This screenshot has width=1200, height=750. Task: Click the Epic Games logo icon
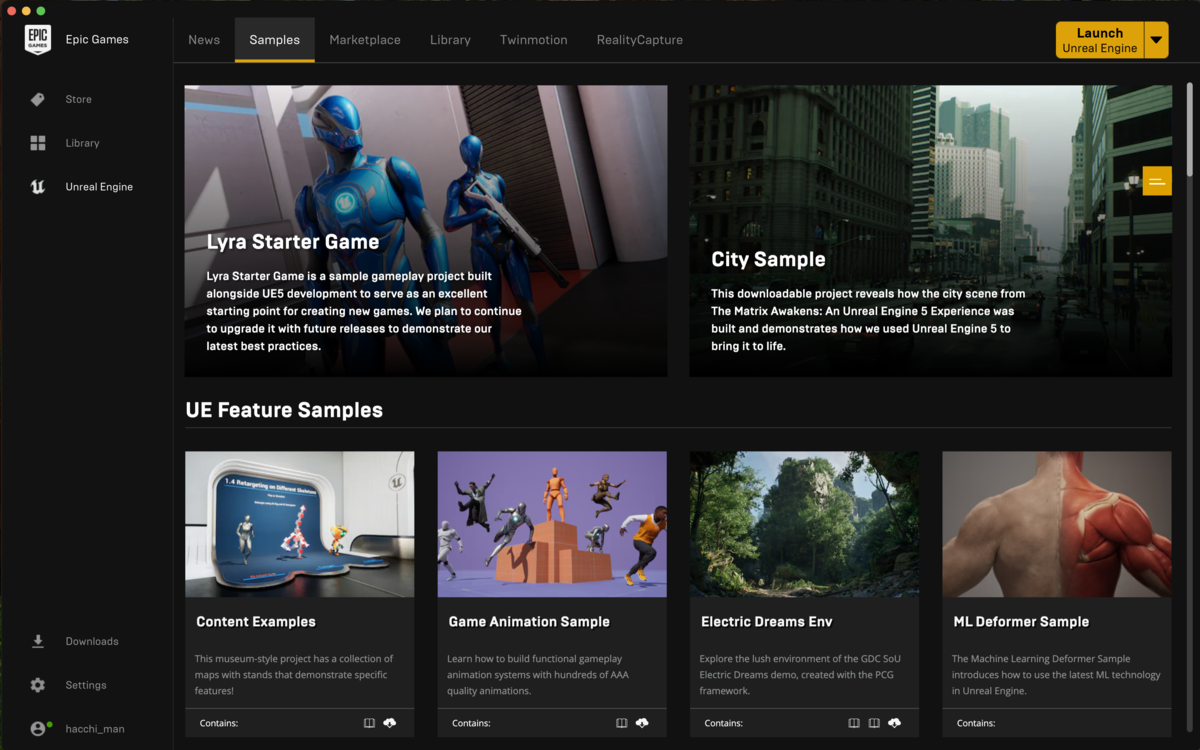(x=38, y=39)
